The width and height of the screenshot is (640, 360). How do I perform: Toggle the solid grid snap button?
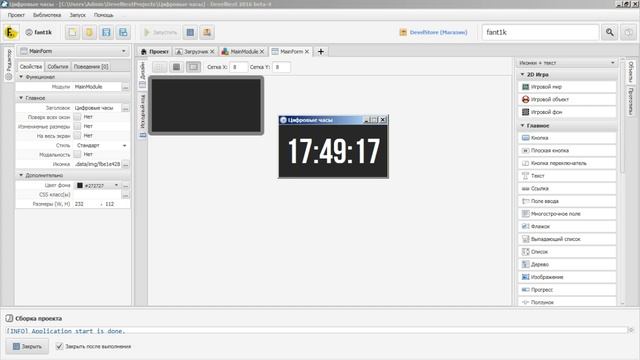[176, 67]
